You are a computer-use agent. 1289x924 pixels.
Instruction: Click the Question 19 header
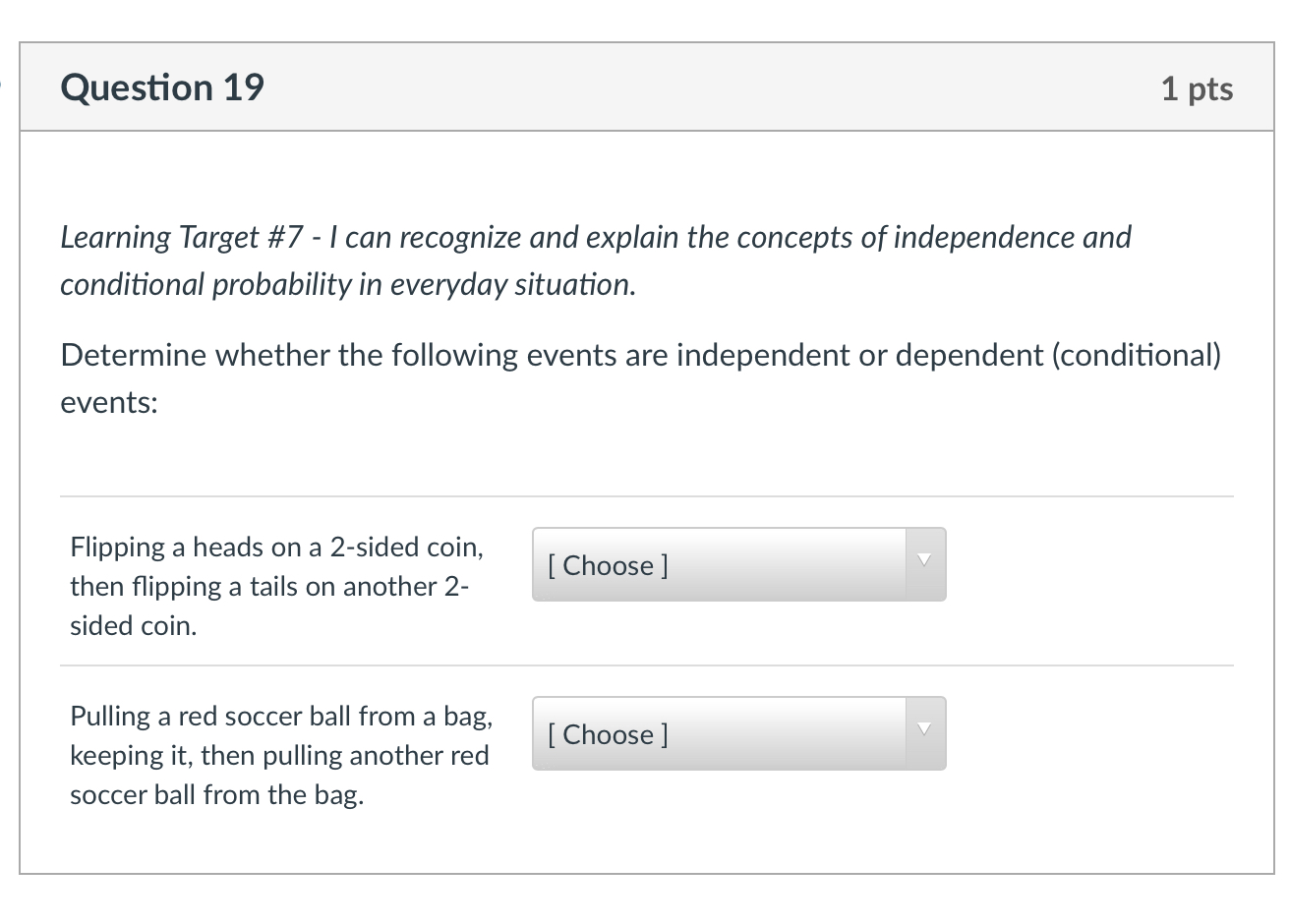point(161,87)
